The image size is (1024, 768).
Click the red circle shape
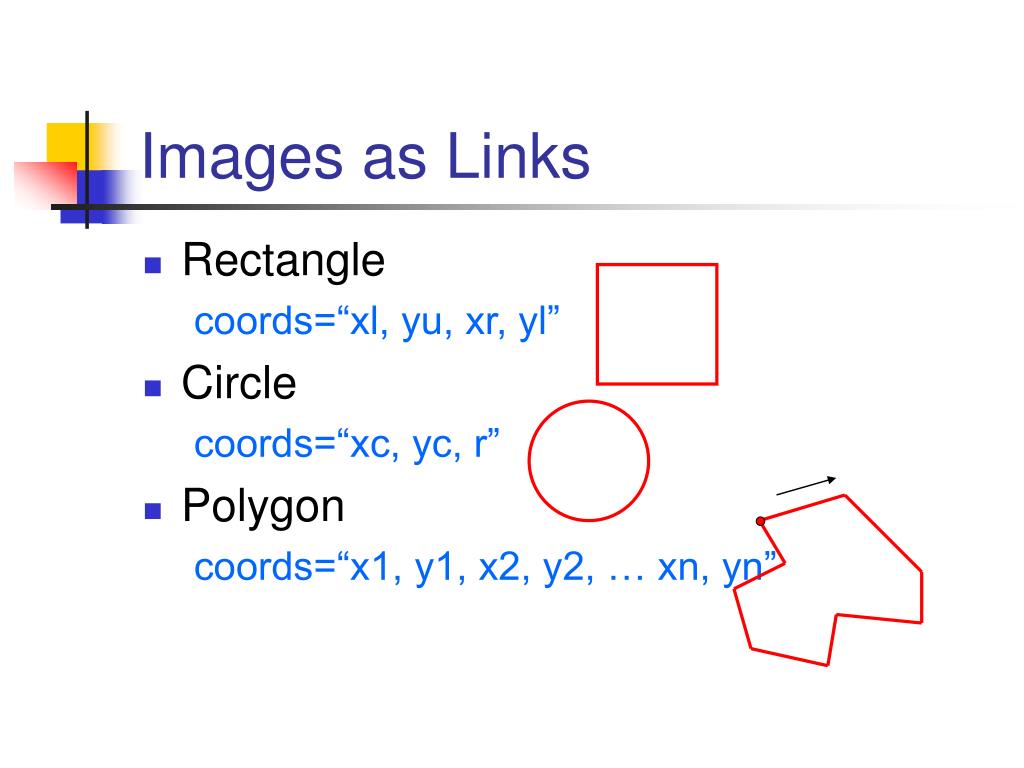click(588, 461)
